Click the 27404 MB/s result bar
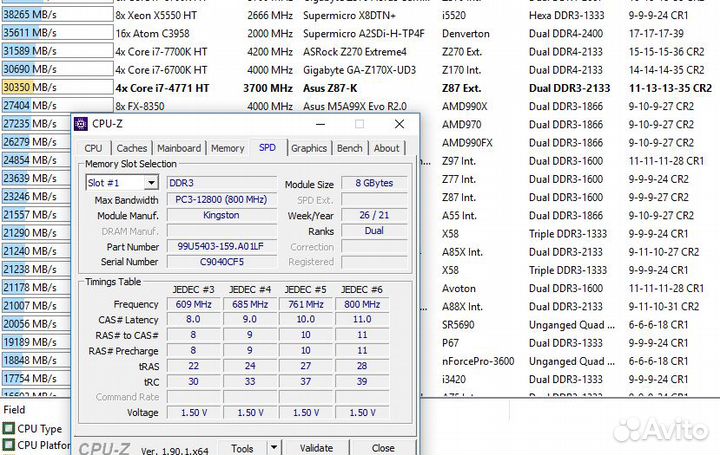 (x=57, y=106)
